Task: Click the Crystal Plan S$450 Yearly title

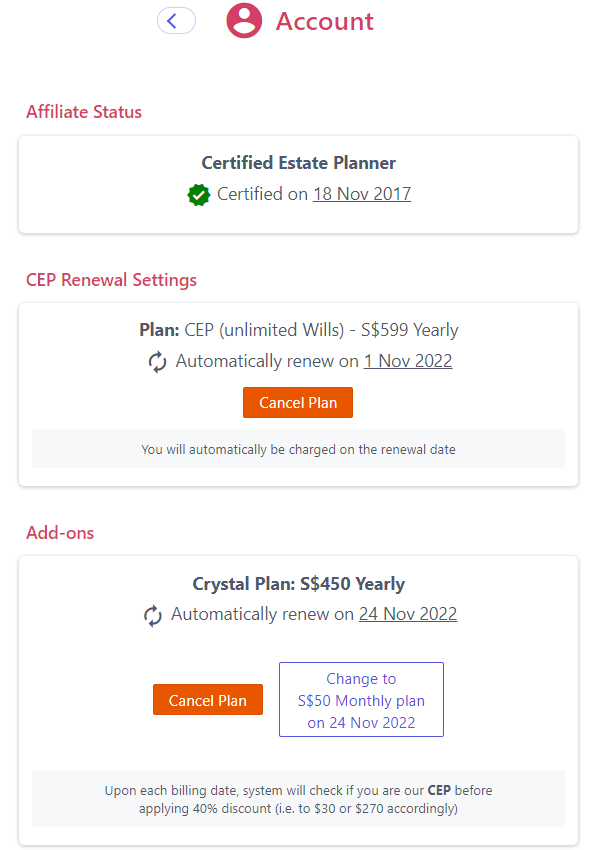Action: (x=299, y=583)
